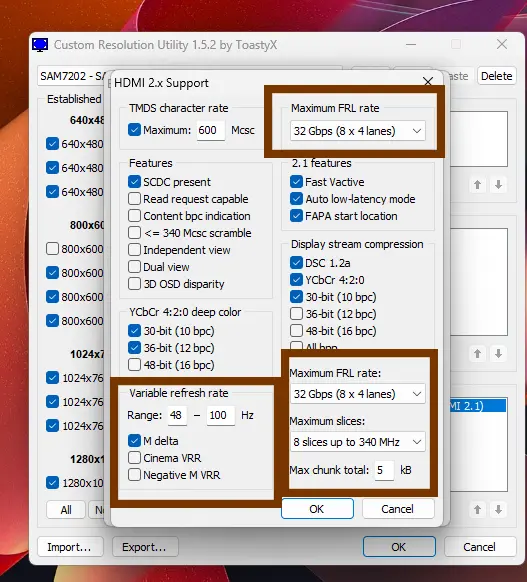The height and width of the screenshot is (582, 527).
Task: Click the down arrow below the top-right list box
Action: [x=498, y=184]
